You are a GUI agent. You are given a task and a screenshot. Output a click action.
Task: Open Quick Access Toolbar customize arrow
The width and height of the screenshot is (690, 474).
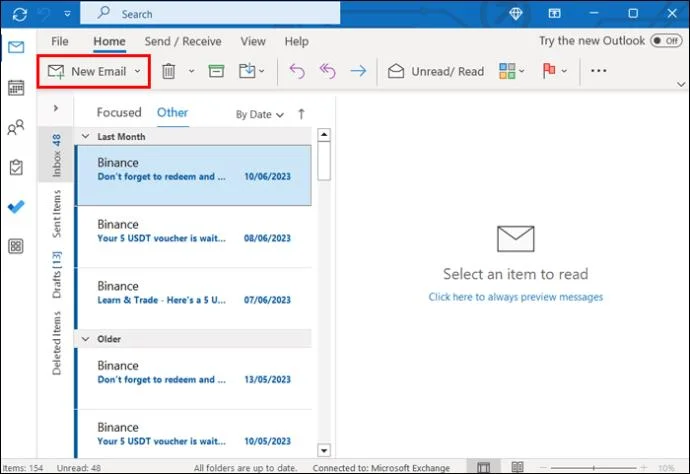pyautogui.click(x=67, y=14)
